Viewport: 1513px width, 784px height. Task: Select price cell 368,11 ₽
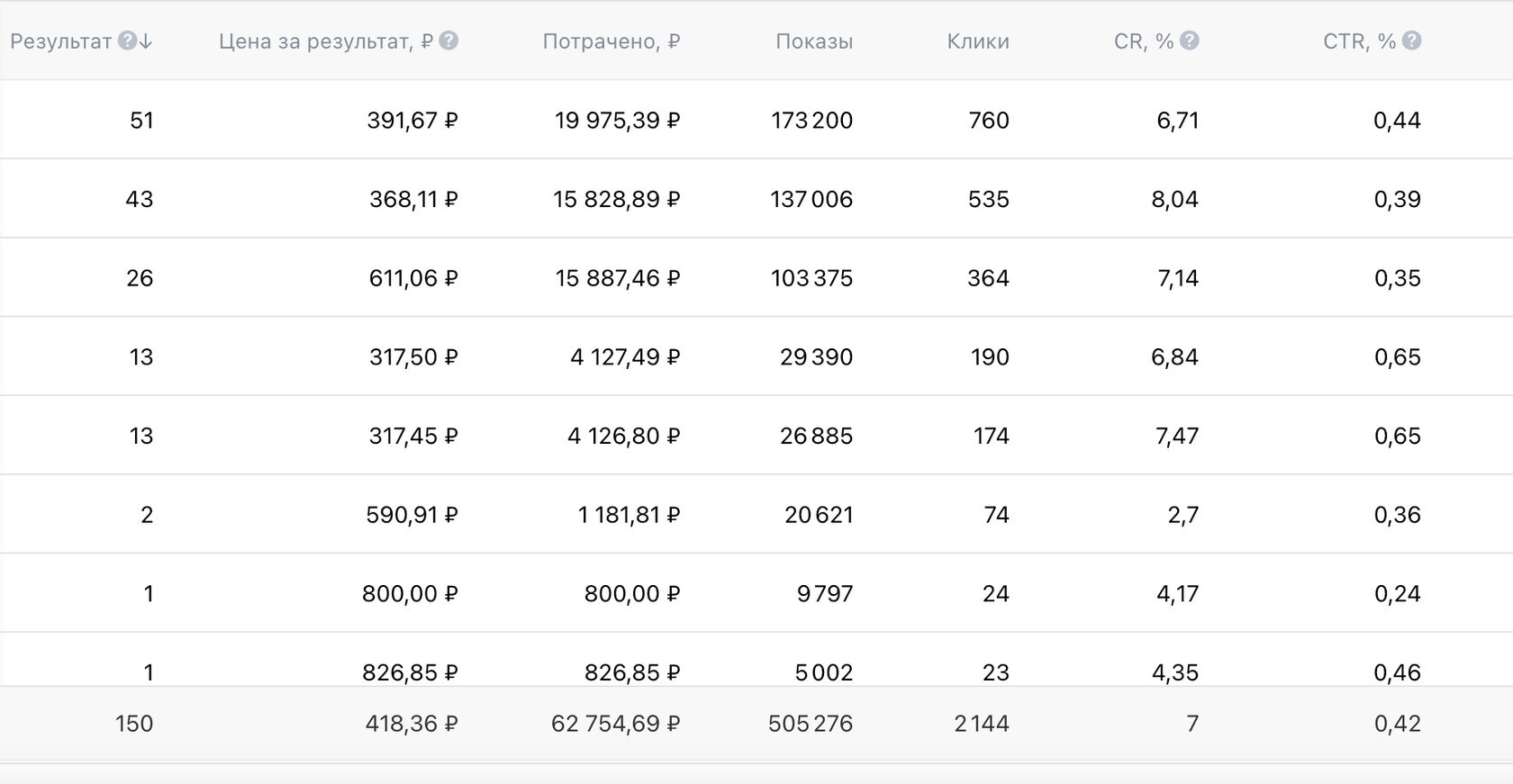point(413,199)
